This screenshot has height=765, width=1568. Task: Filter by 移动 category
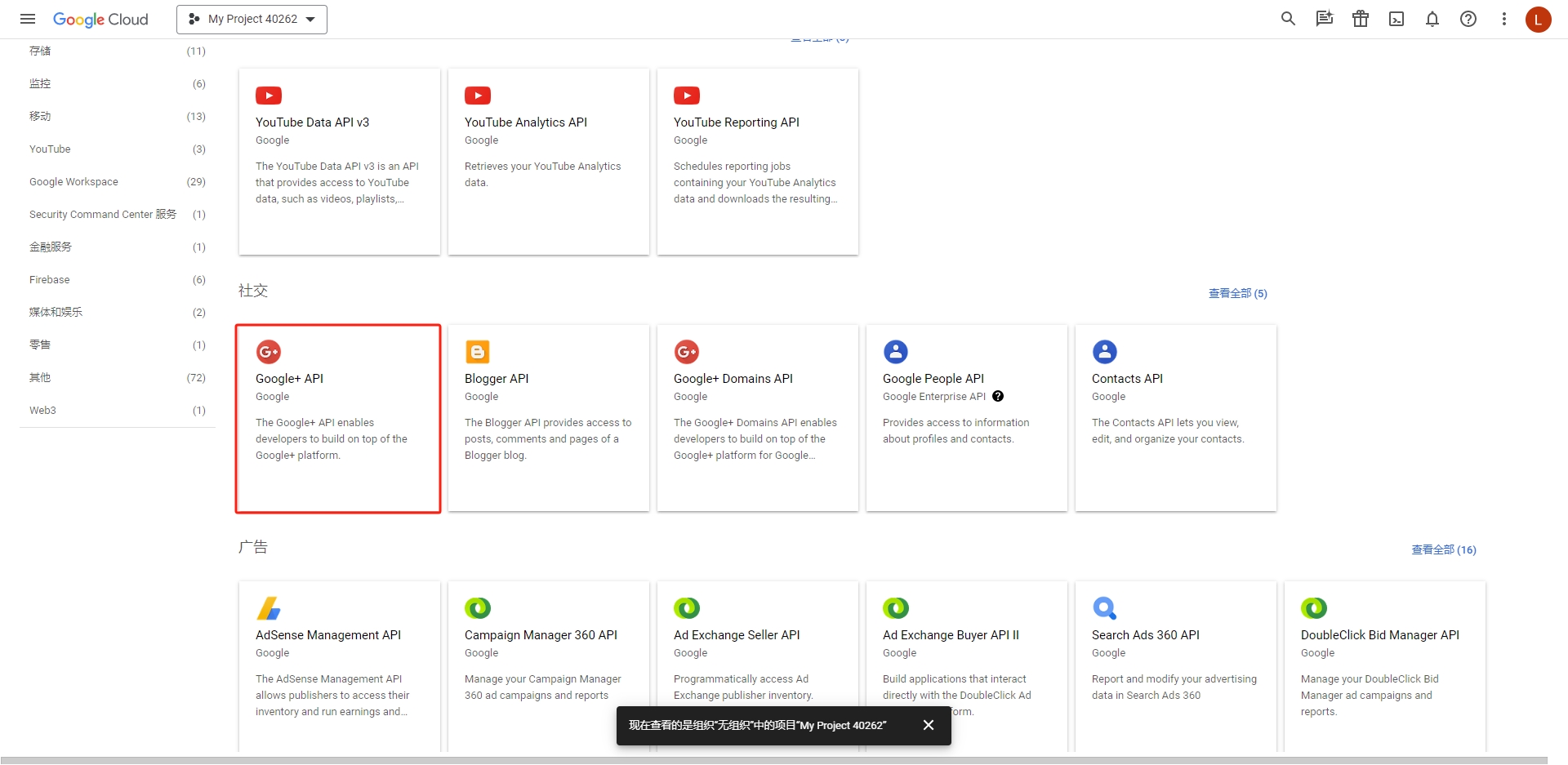coord(118,116)
